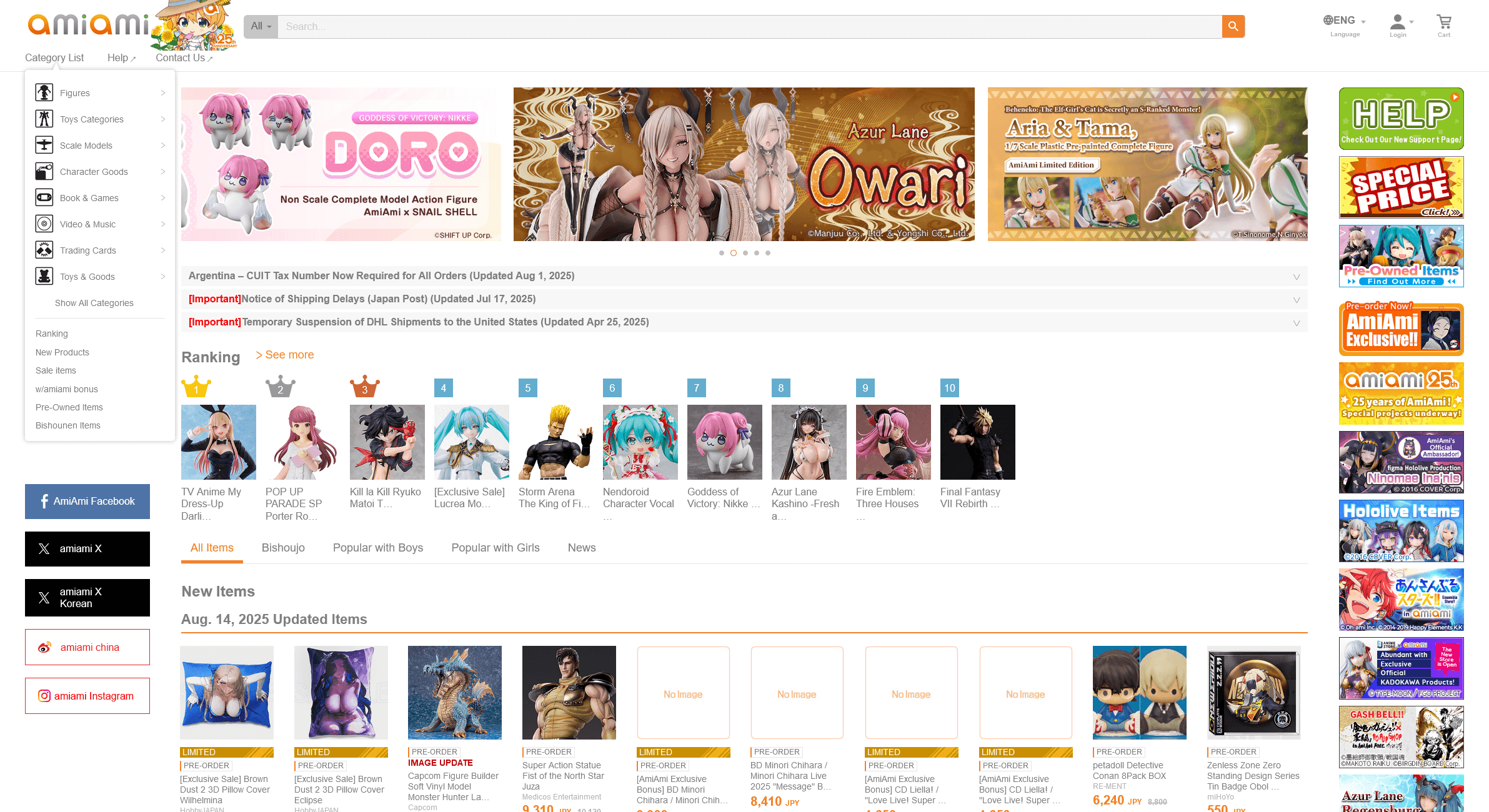Click the AmiAmi logo
This screenshot has width=1489, height=812.
click(x=88, y=25)
